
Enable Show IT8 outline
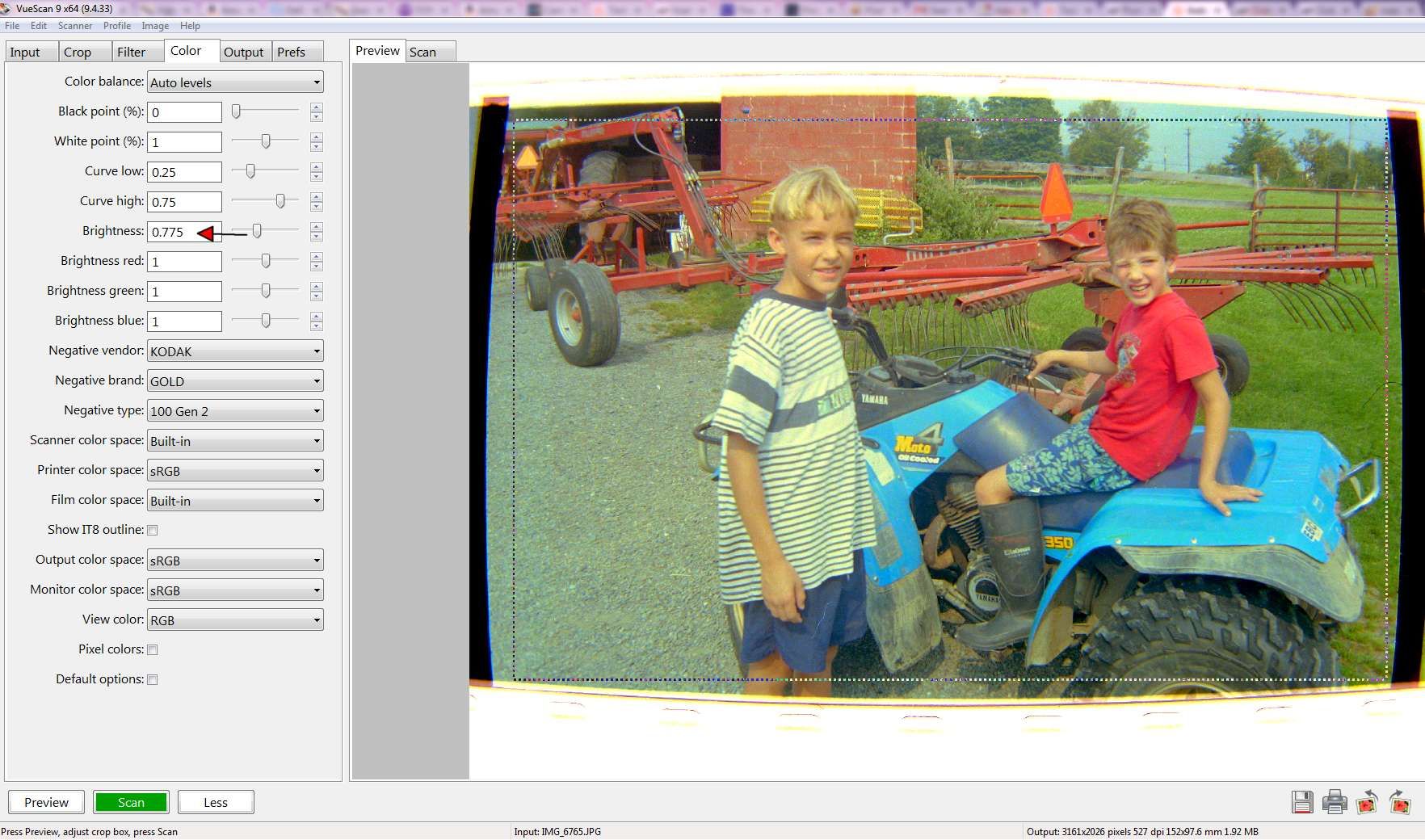click(x=153, y=530)
